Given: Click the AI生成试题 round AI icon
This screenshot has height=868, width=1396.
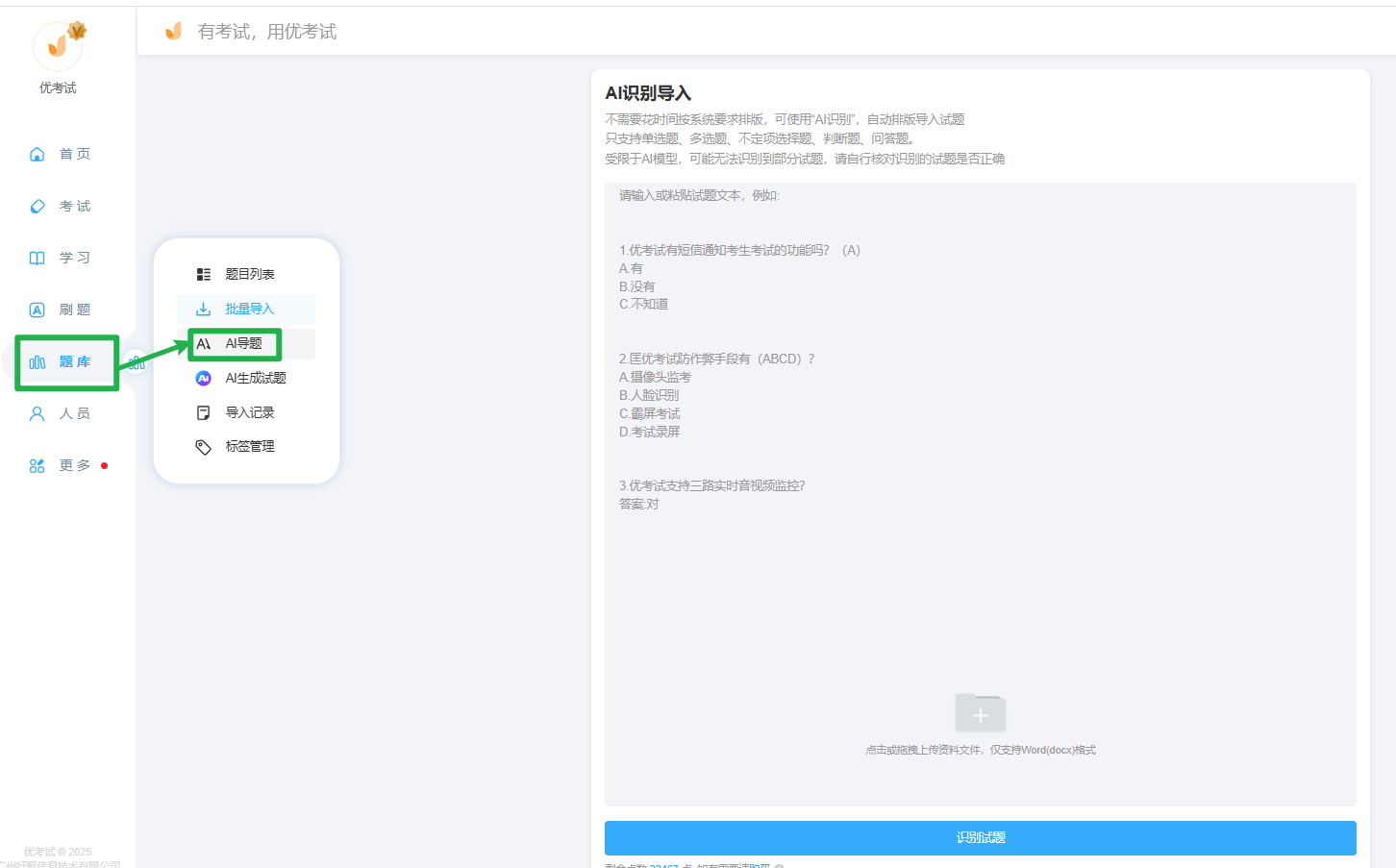Looking at the screenshot, I should [203, 378].
